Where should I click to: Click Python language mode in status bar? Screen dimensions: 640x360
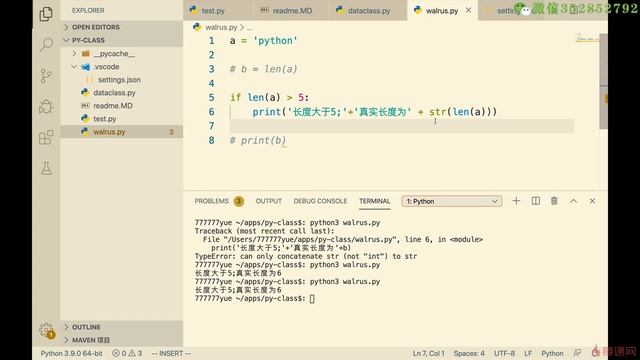pos(552,353)
